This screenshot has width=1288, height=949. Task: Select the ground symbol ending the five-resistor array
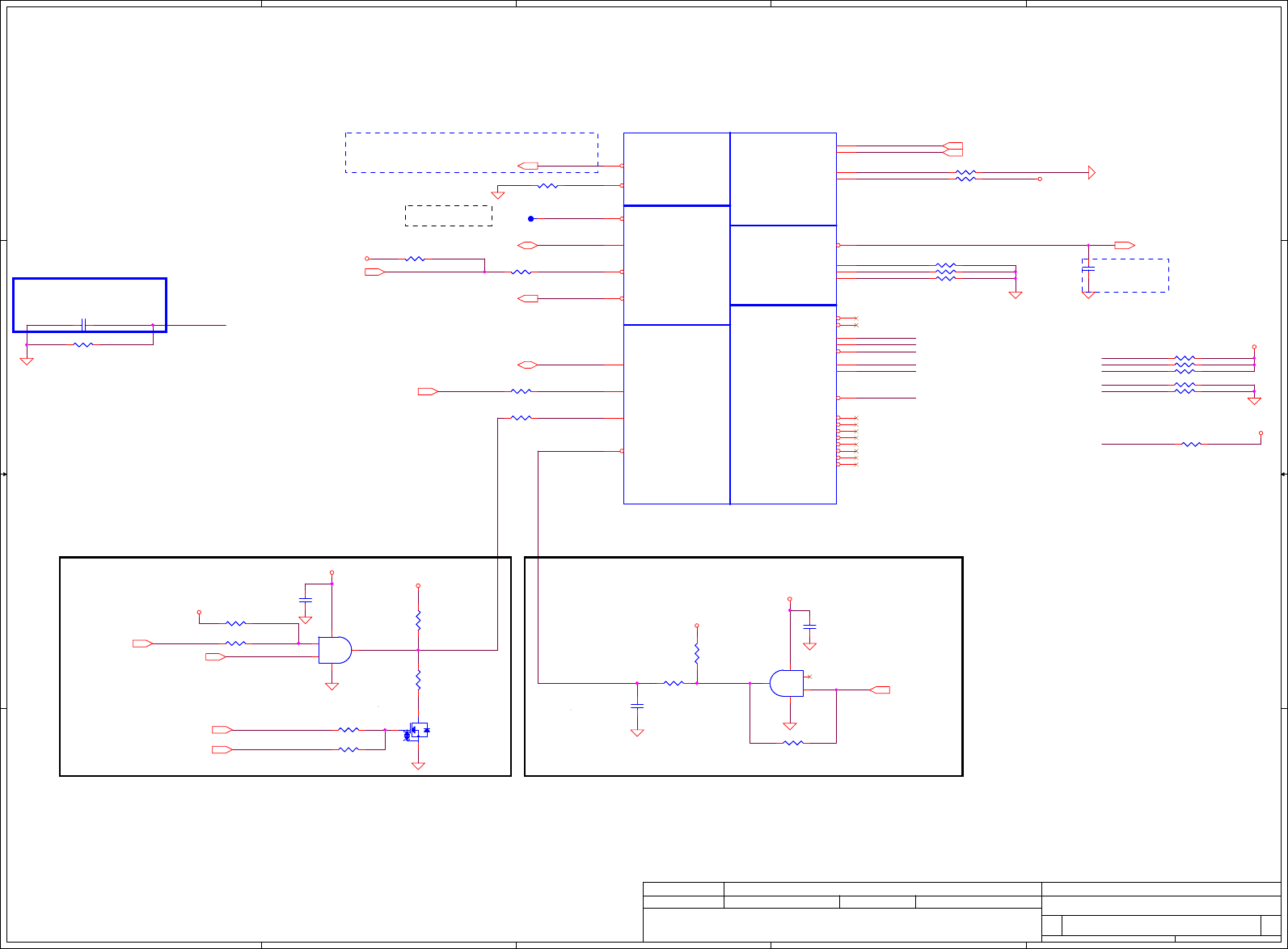point(1254,400)
